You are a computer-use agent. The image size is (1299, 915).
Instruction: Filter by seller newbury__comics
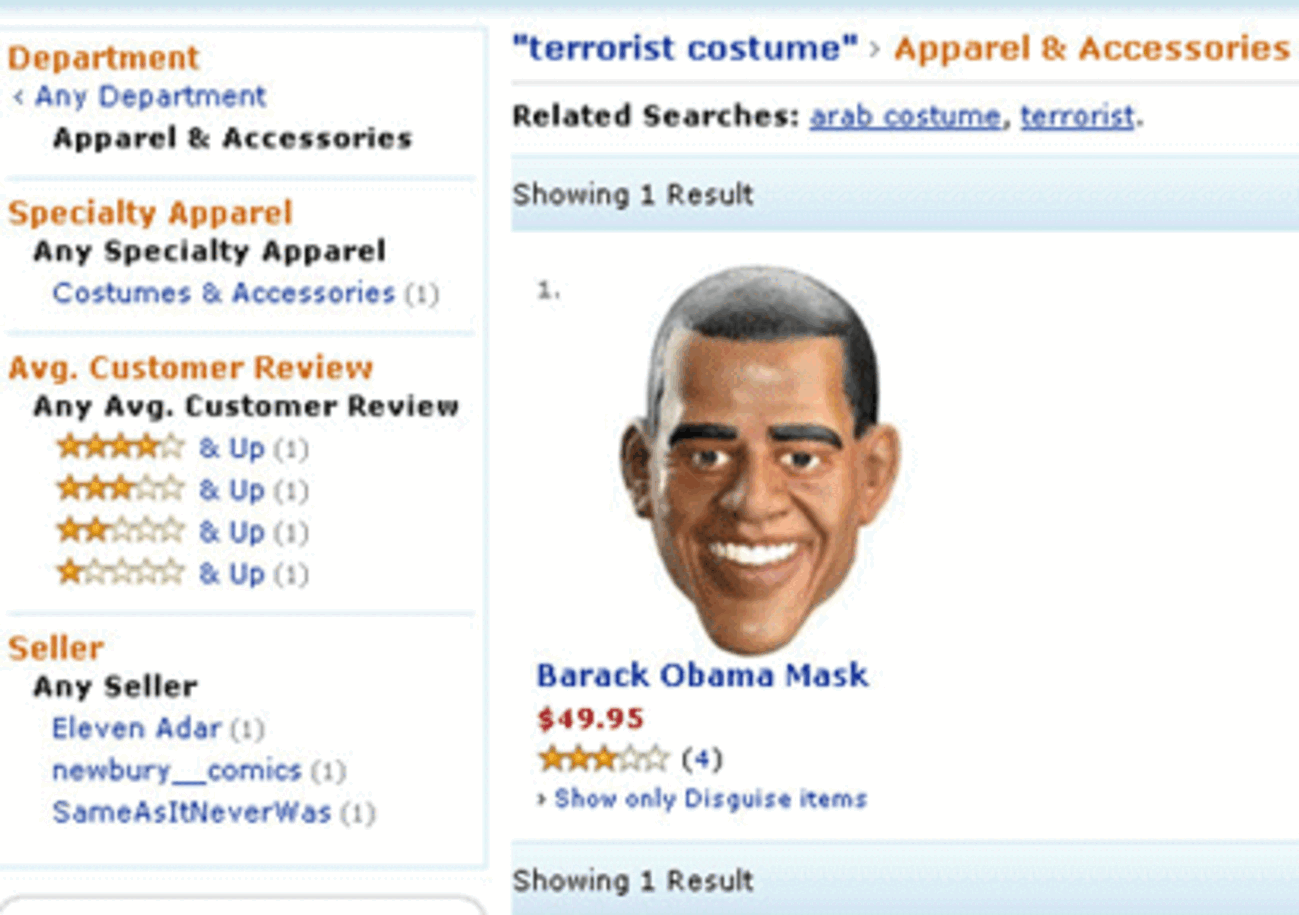click(x=176, y=770)
